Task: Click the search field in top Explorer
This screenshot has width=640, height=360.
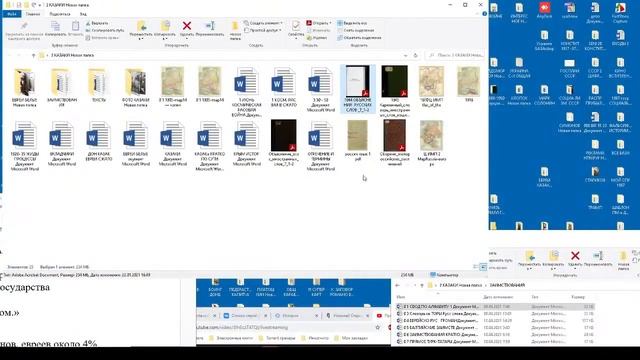Action: point(456,55)
